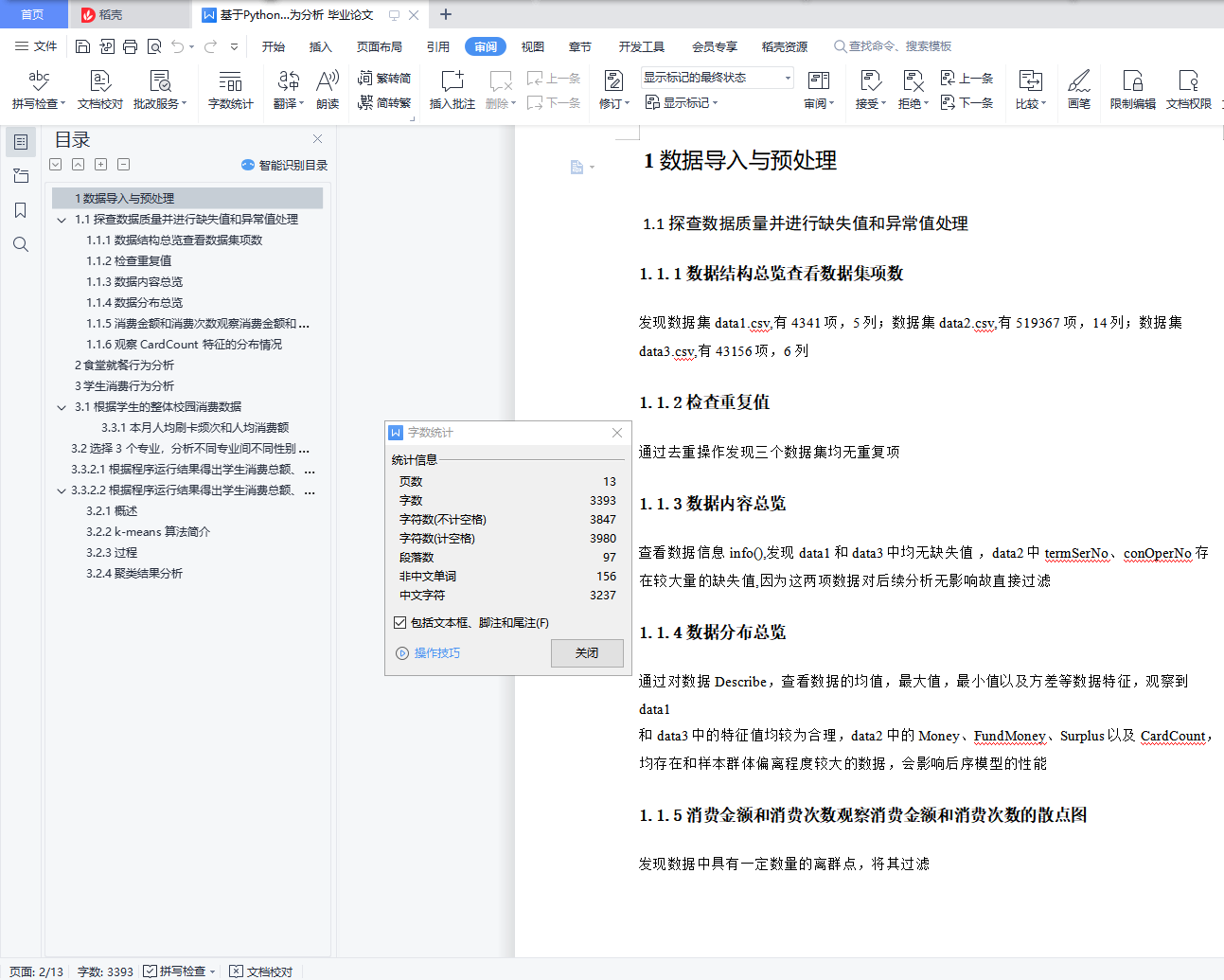Click the 关闭 button in word count dialog
The height and width of the screenshot is (980, 1224).
586,652
